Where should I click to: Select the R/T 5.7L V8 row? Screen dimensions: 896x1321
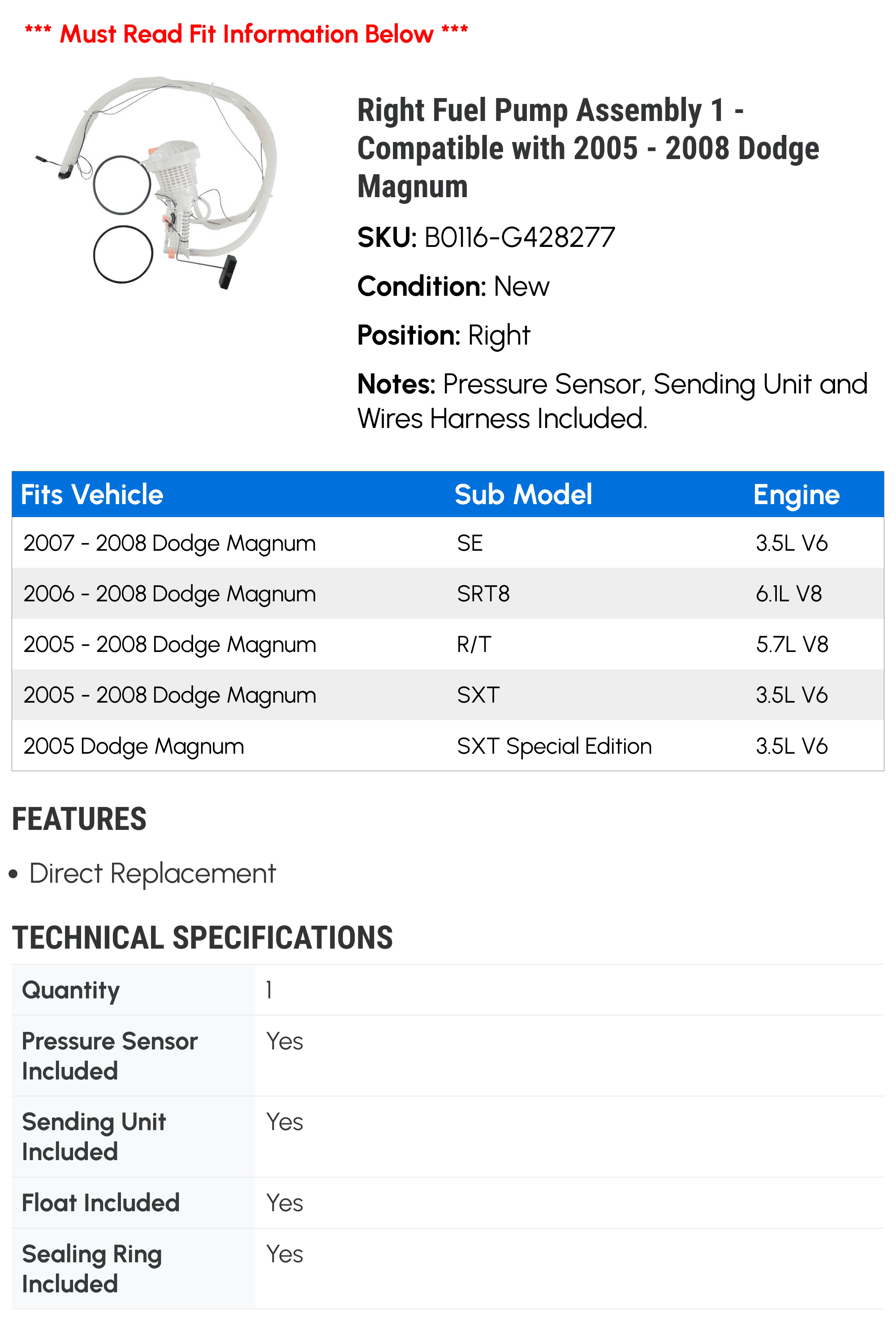click(x=447, y=644)
